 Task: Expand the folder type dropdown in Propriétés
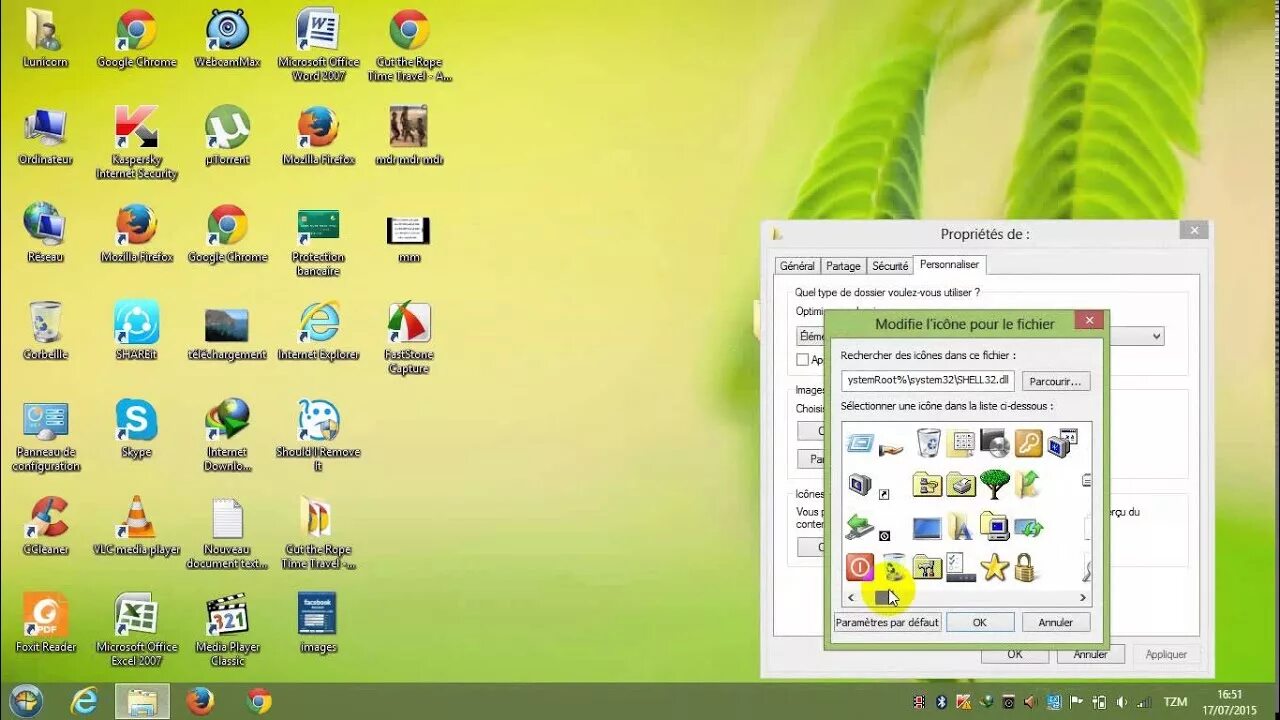[1156, 337]
